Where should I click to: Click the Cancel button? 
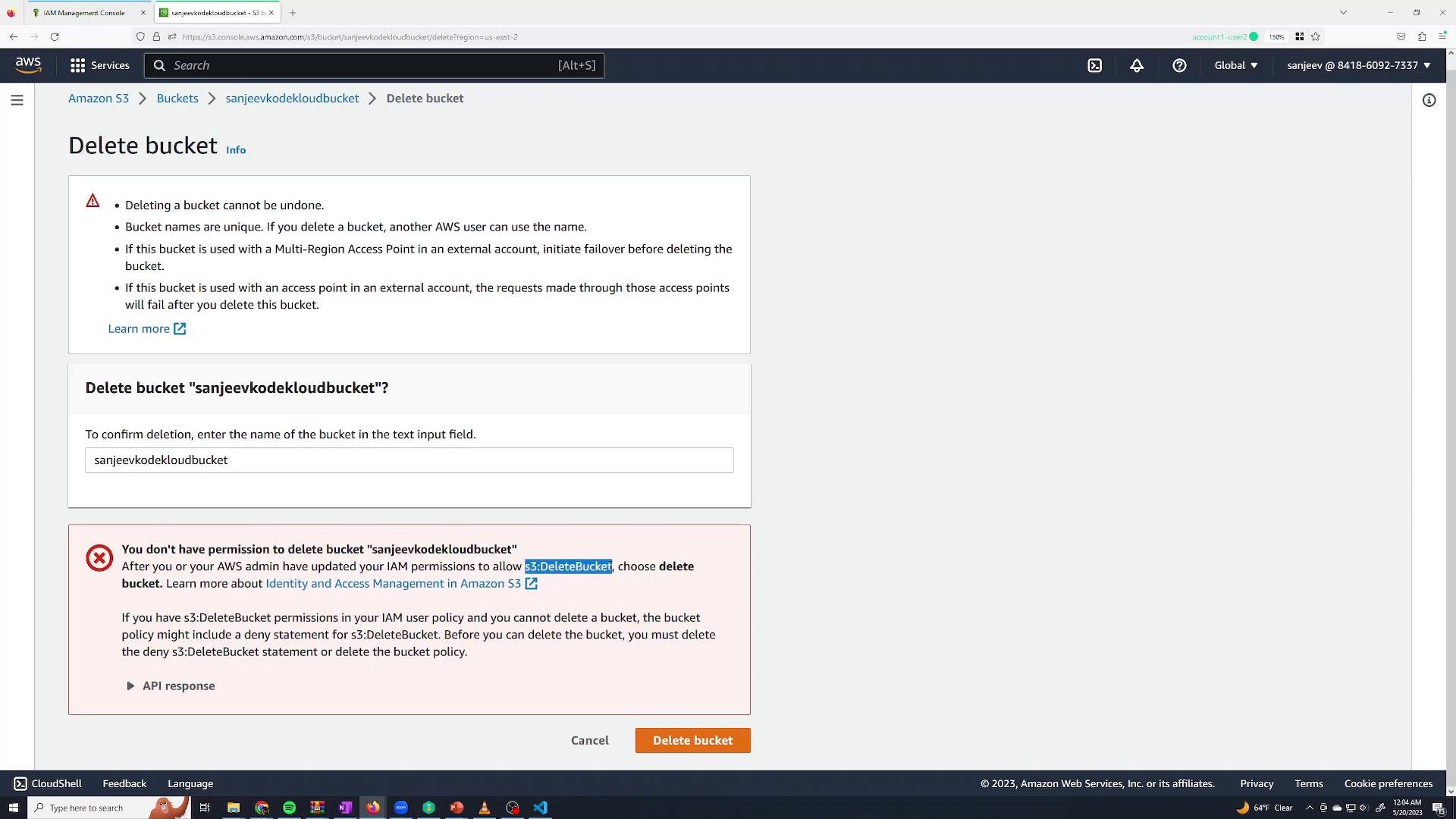click(x=589, y=741)
